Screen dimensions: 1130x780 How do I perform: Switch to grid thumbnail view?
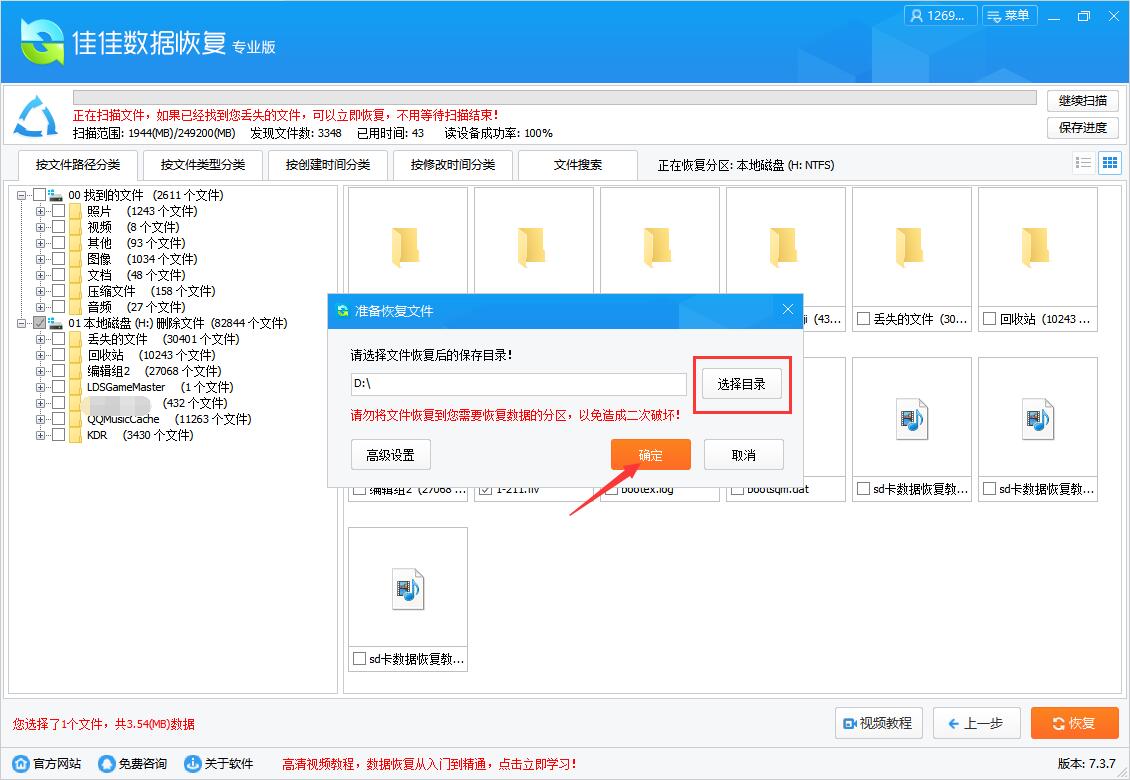point(1109,162)
